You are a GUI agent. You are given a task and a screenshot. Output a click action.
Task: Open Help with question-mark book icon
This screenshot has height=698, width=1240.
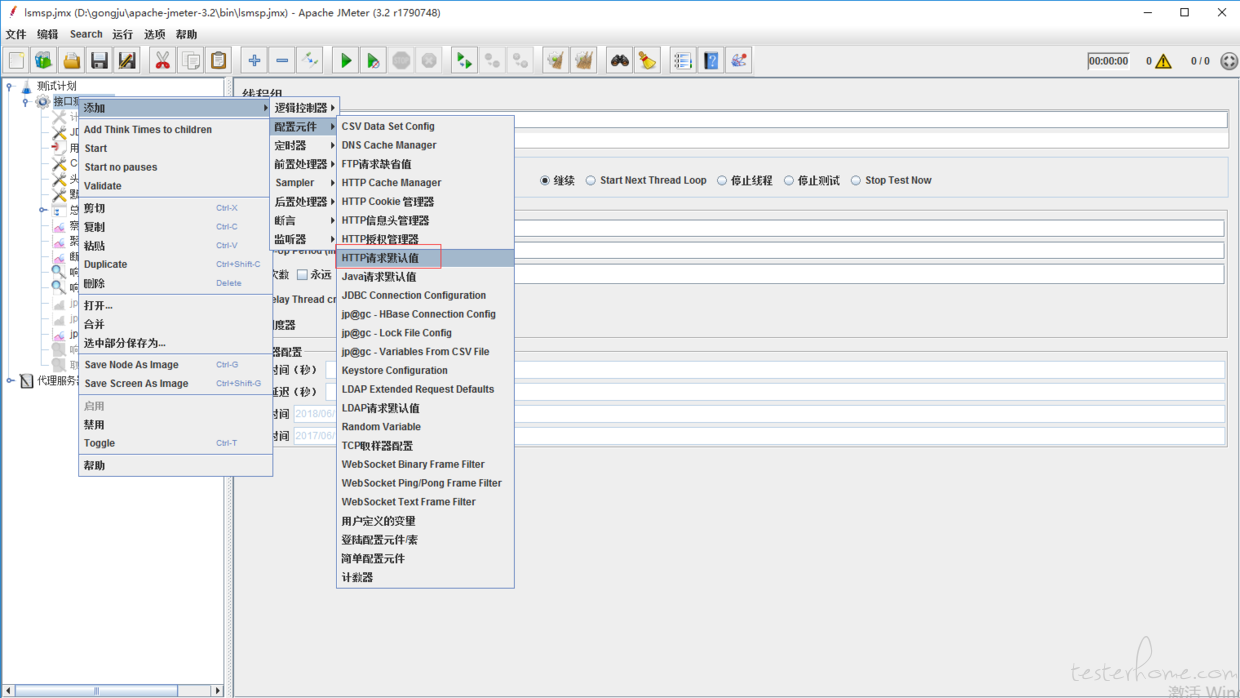click(x=711, y=61)
